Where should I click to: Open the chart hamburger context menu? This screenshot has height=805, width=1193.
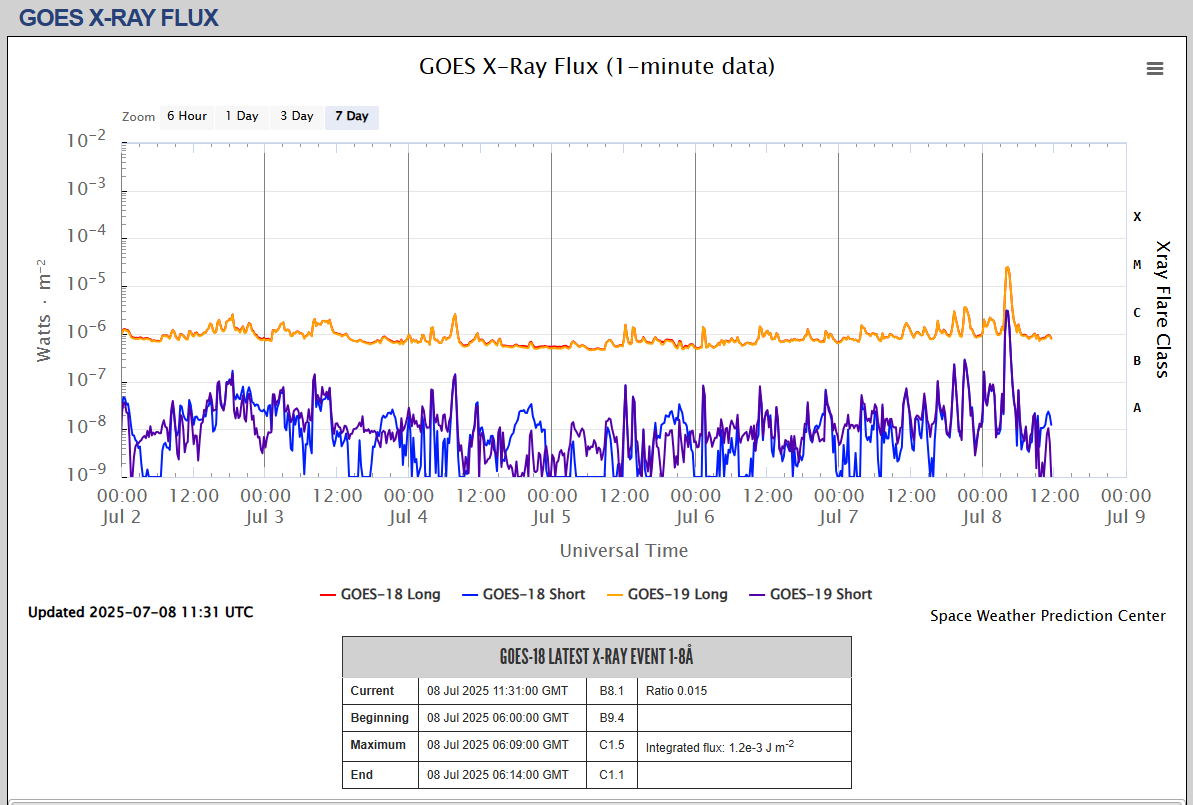[x=1154, y=68]
